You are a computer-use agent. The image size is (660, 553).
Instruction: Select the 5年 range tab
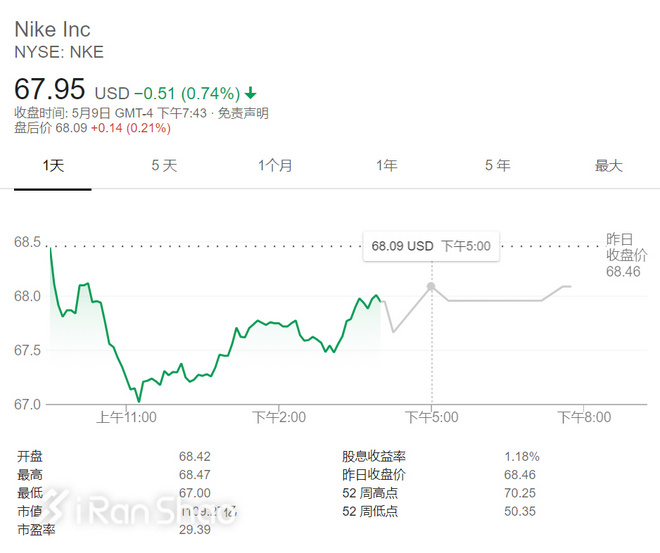[x=498, y=166]
